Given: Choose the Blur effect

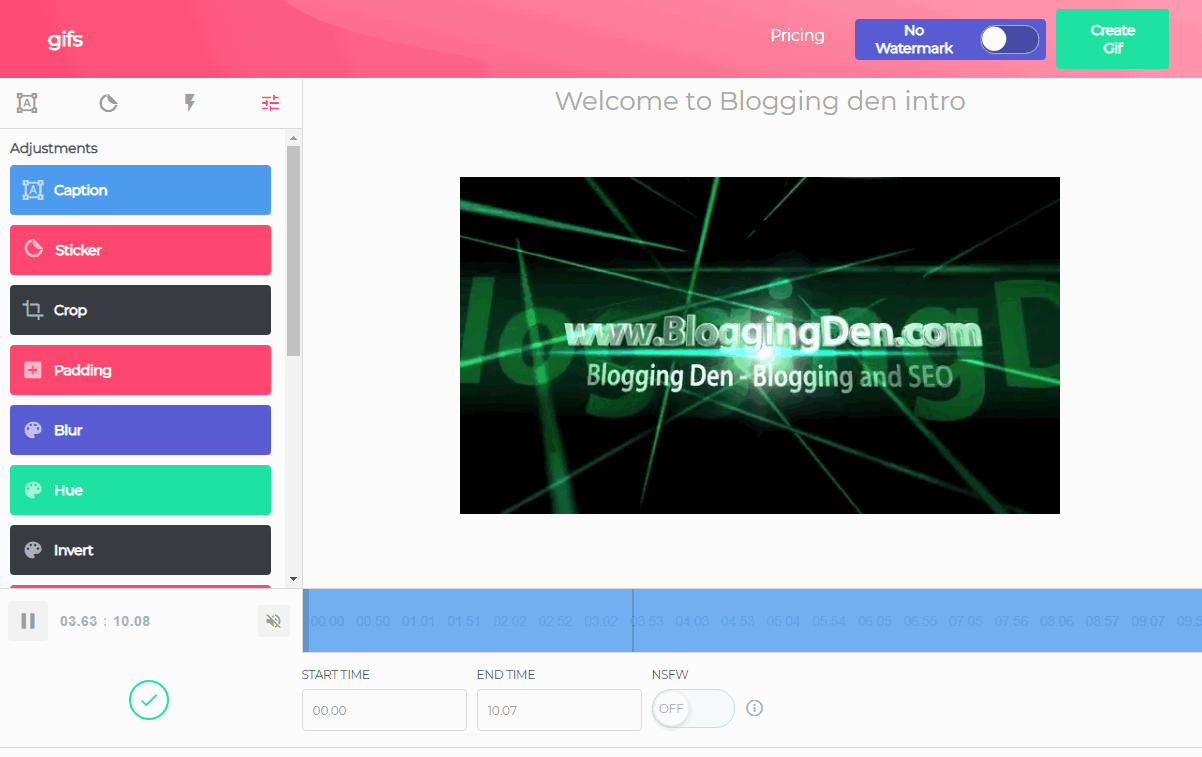Looking at the screenshot, I should tap(140, 430).
